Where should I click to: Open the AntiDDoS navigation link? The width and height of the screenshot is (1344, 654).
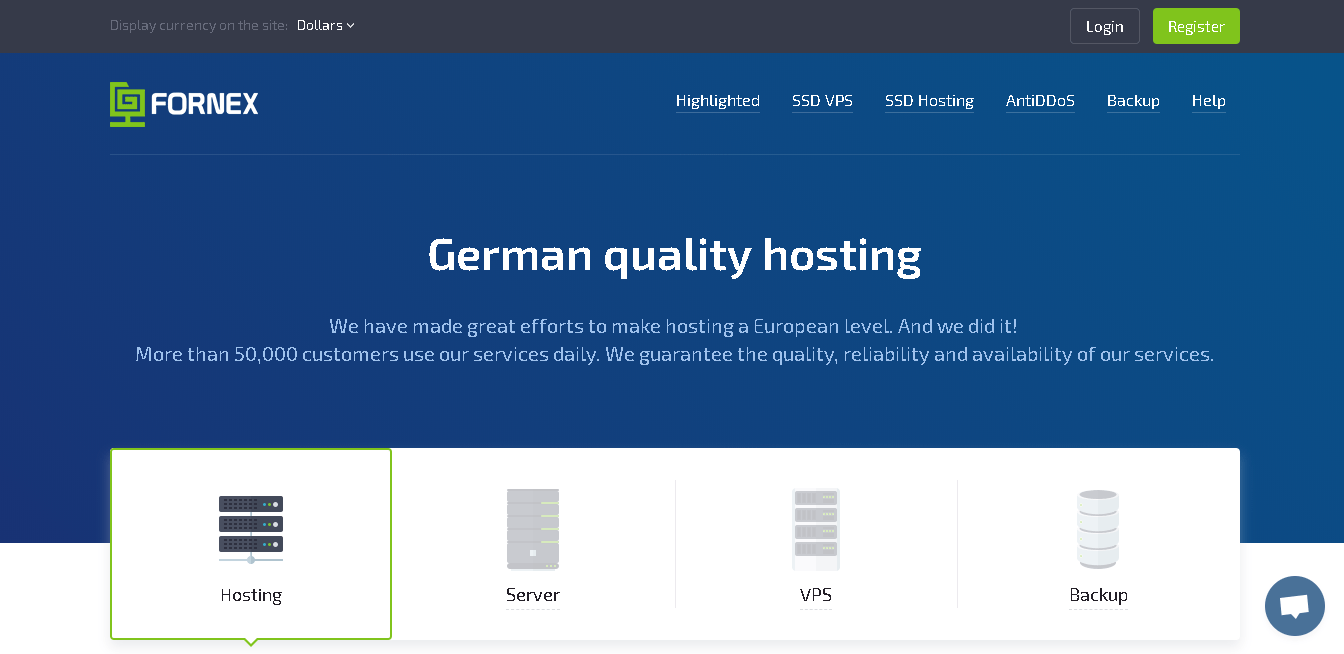pyautogui.click(x=1040, y=101)
